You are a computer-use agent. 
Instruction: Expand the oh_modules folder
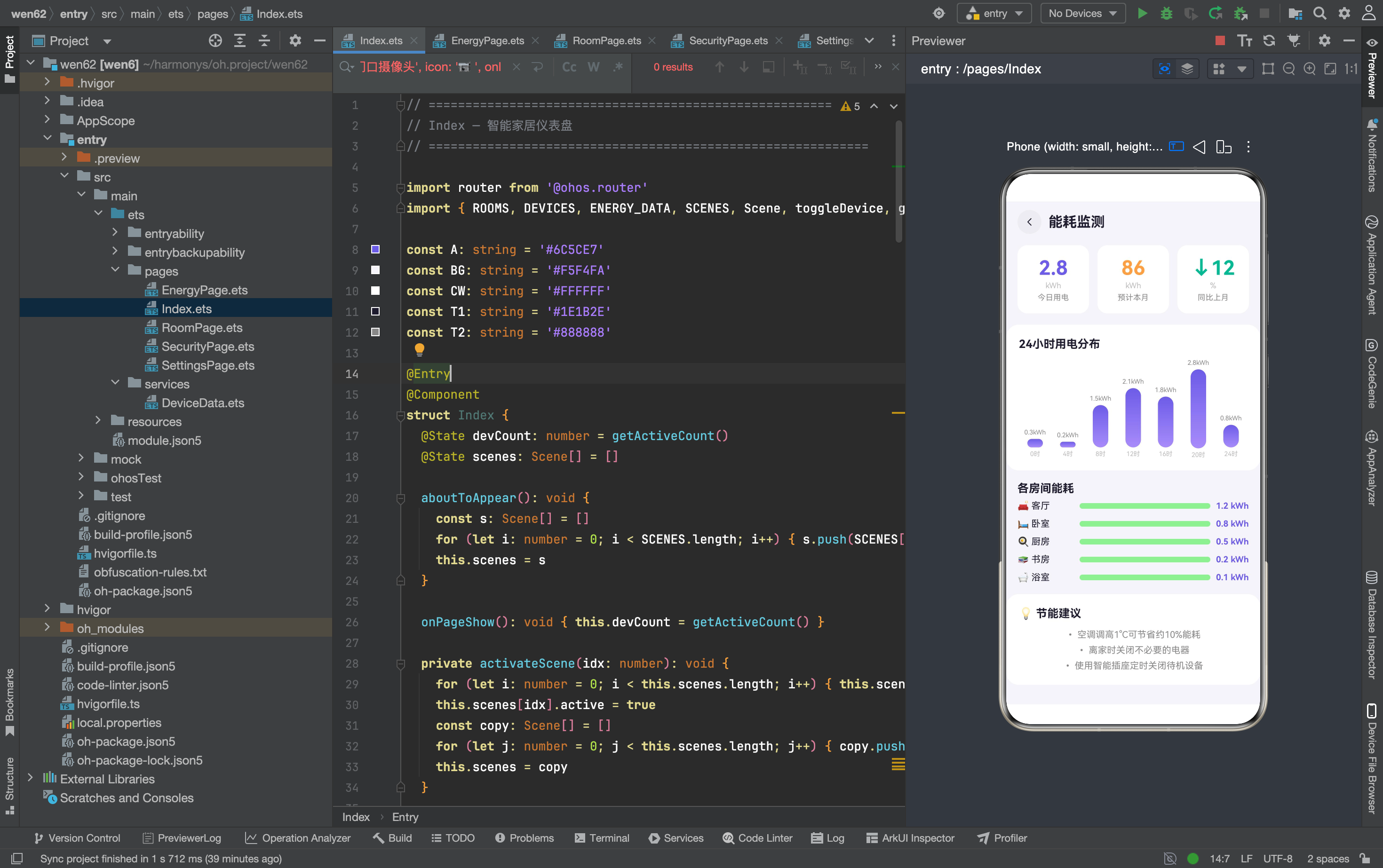[47, 627]
